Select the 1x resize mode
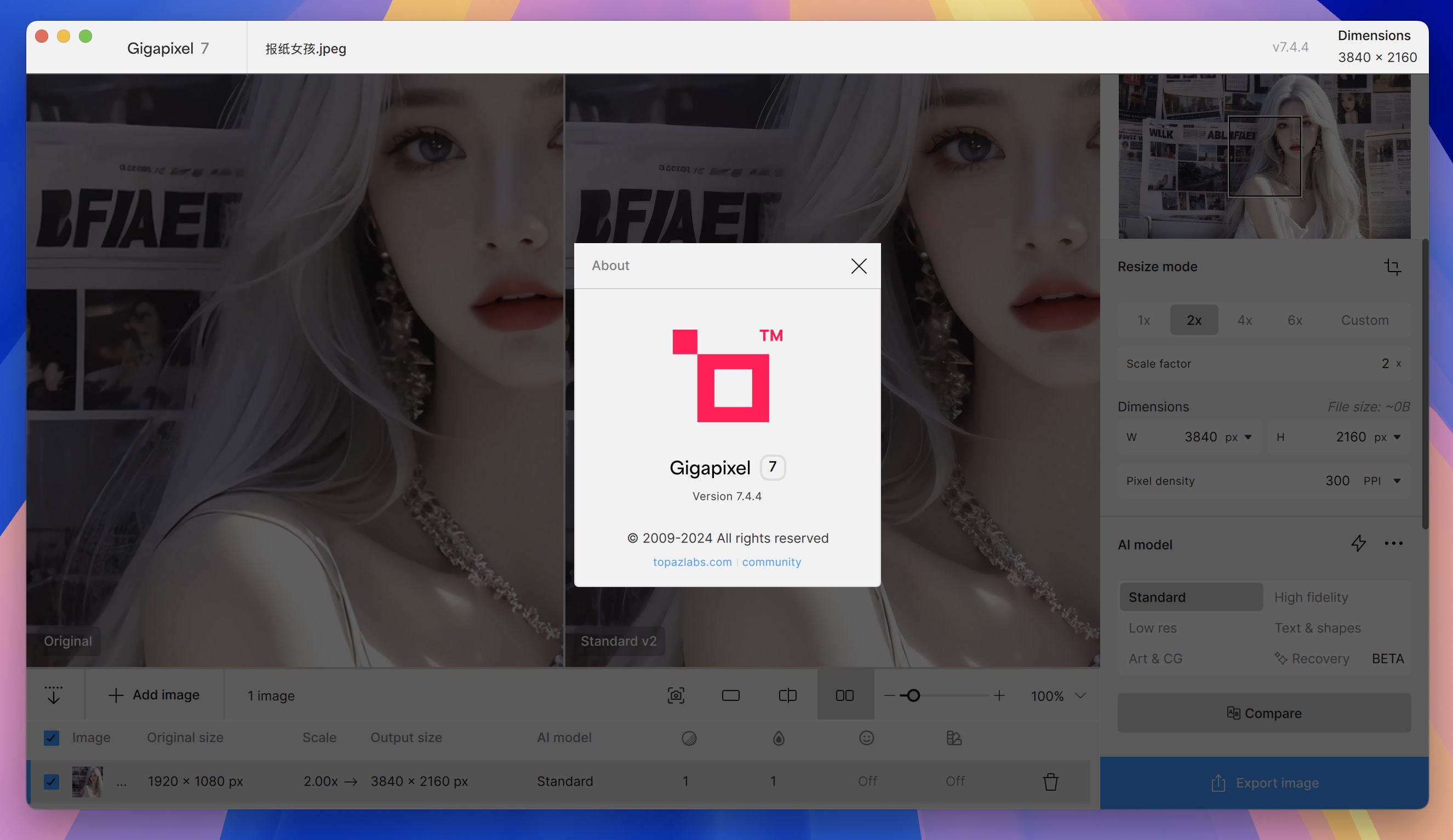 click(1144, 320)
